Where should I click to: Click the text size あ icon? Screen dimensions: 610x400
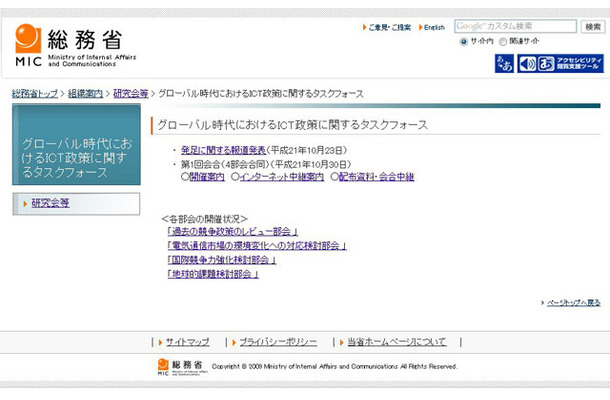(546, 64)
